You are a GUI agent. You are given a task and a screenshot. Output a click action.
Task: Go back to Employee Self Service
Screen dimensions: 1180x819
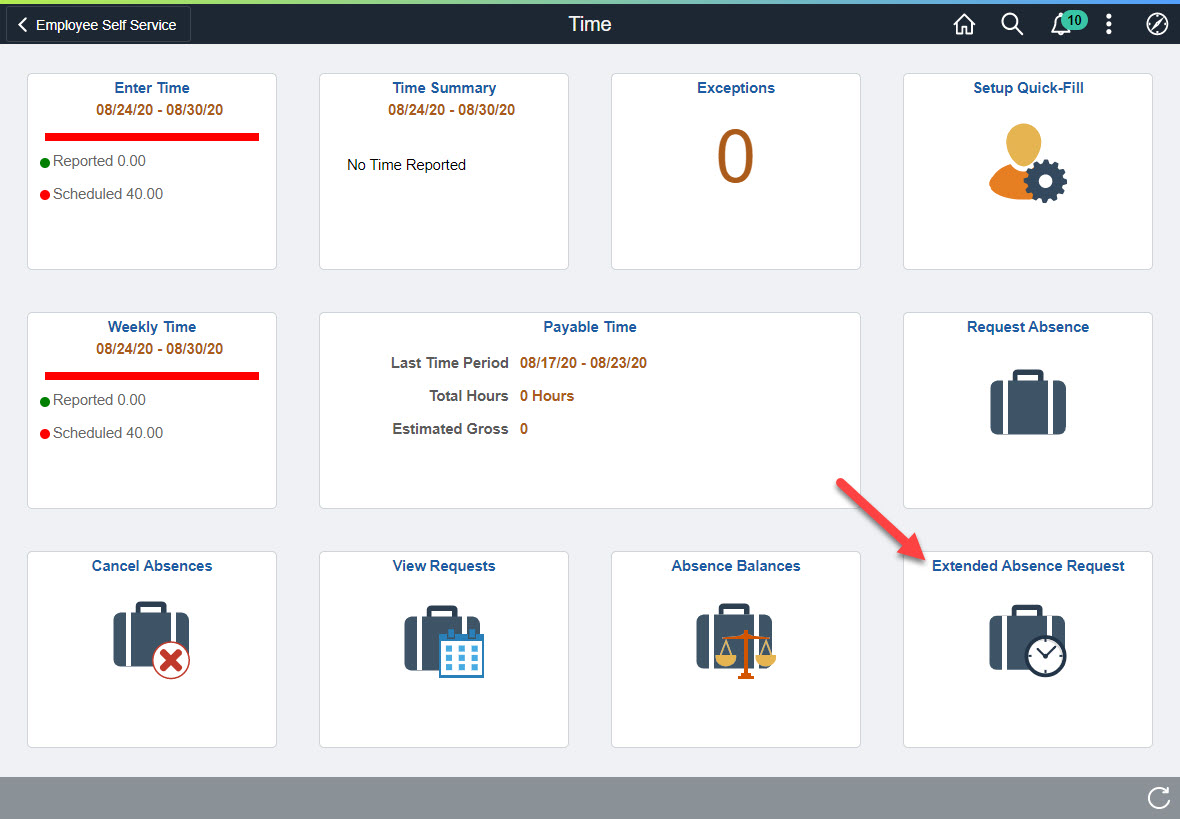tap(98, 25)
